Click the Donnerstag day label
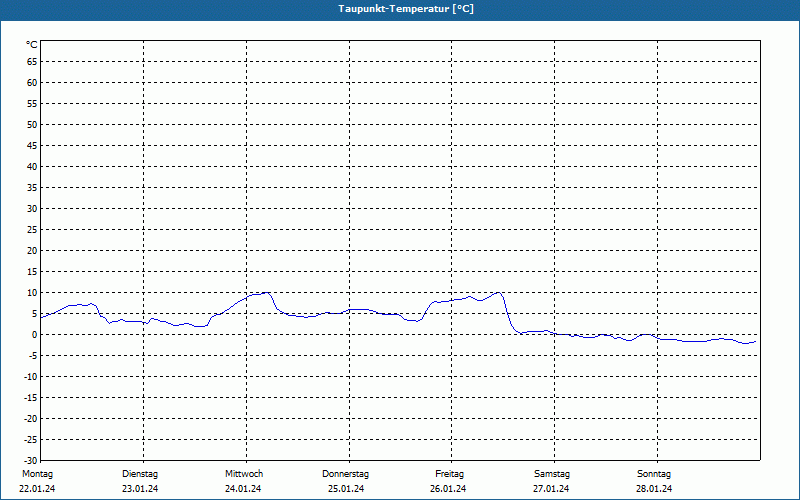Screen dimensions: 800x500 (345, 474)
